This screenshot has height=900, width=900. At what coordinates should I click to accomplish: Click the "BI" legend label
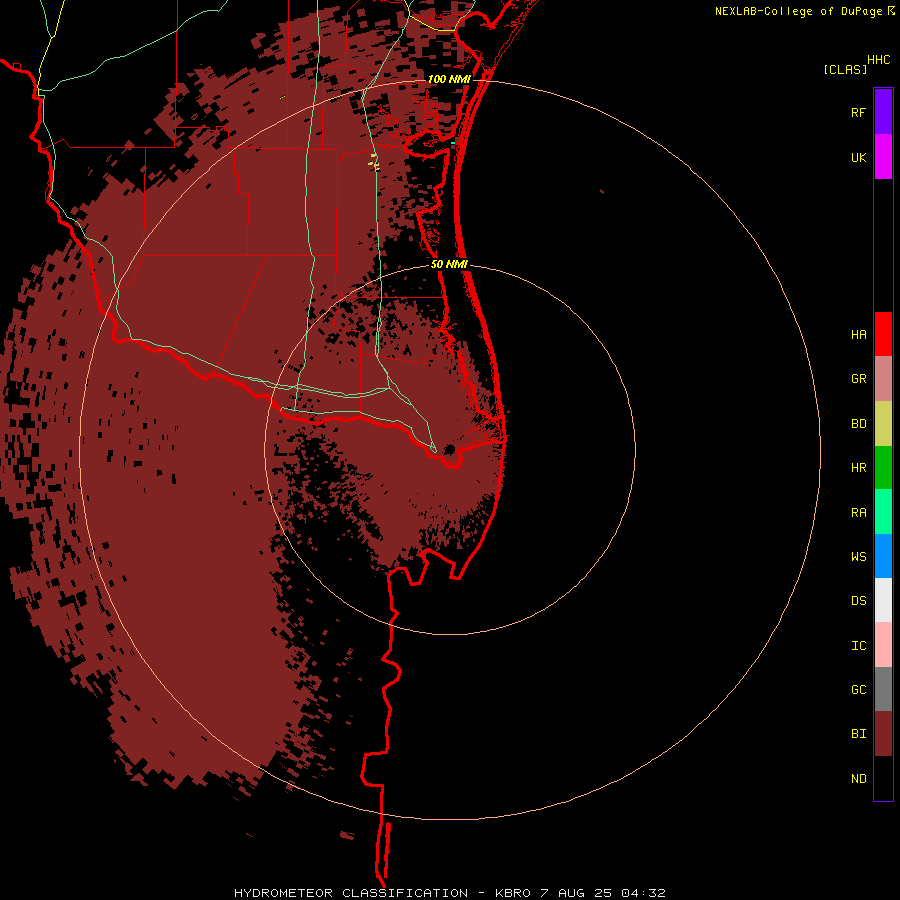(859, 734)
